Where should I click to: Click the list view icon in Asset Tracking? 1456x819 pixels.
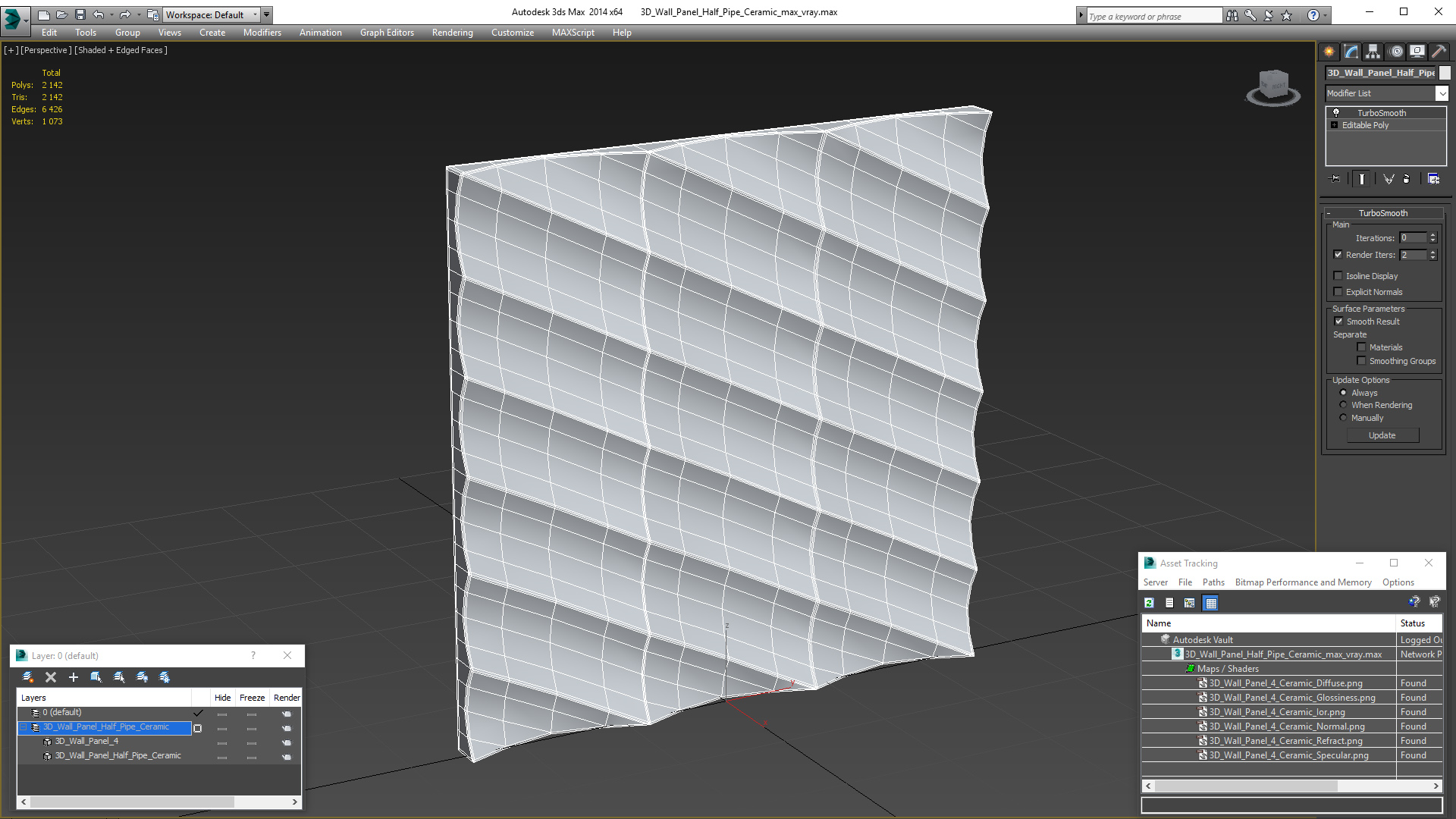pyautogui.click(x=1169, y=603)
